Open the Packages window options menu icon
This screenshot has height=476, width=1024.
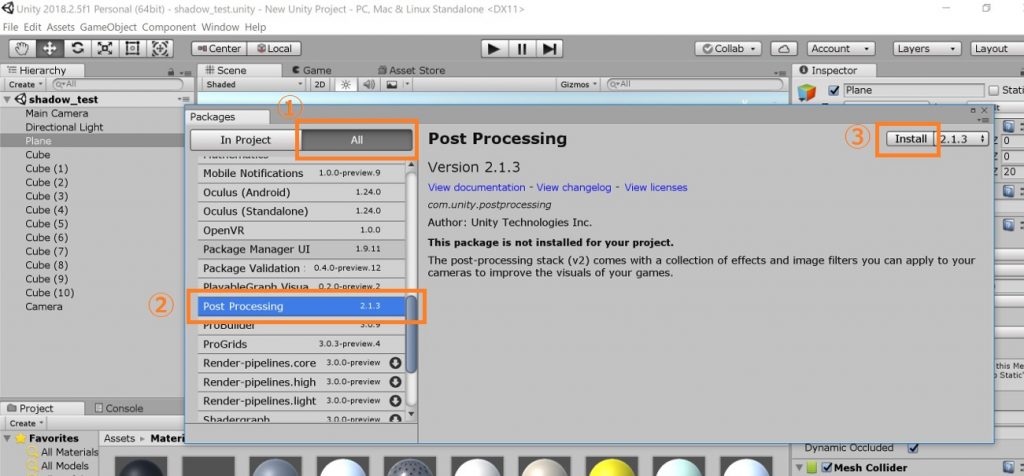pyautogui.click(x=984, y=119)
